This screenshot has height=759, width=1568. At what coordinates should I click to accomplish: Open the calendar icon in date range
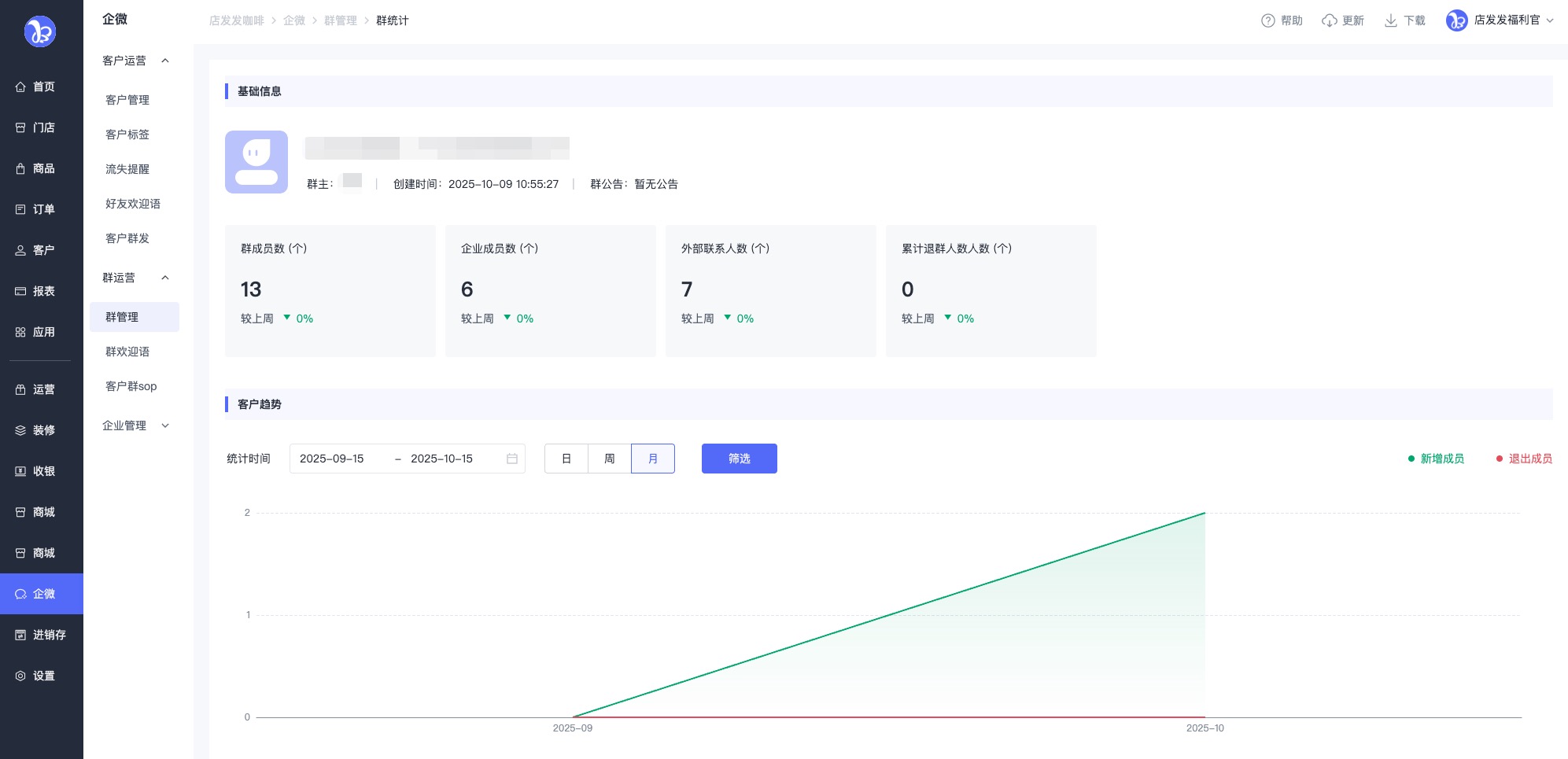pos(512,459)
